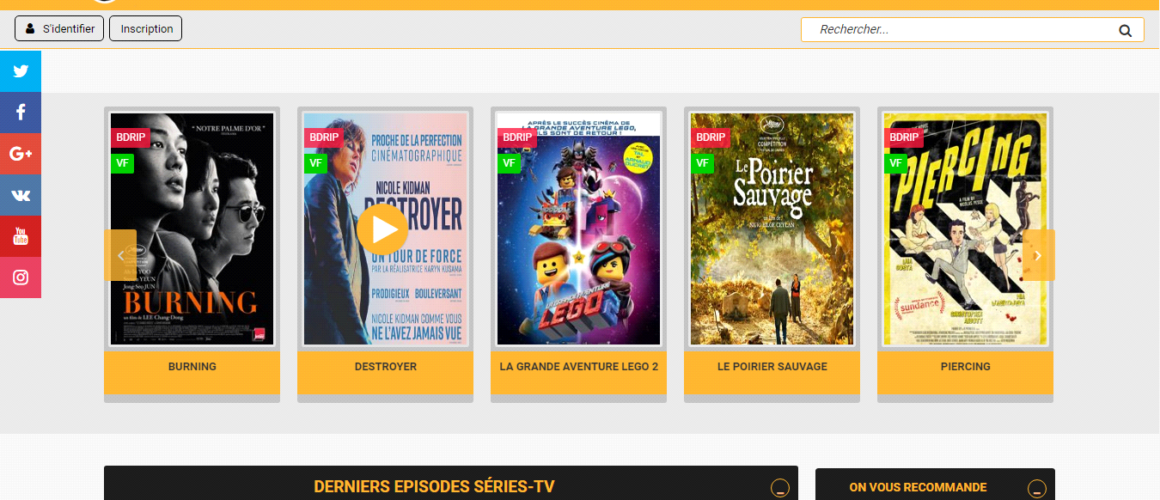Viewport: 1160px width, 500px height.
Task: Click the Google Plus sidebar icon
Action: click(20, 154)
